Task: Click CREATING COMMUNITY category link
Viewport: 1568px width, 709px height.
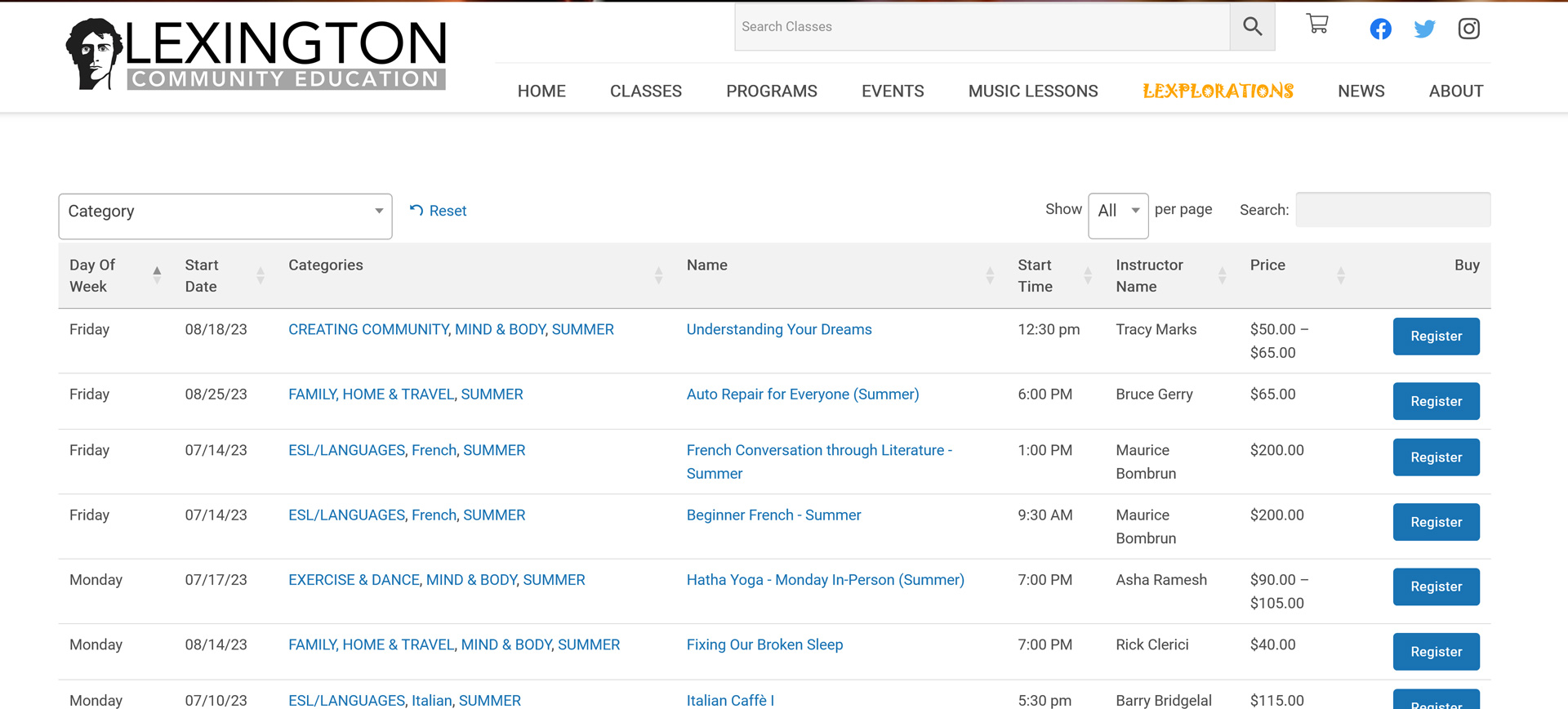Action: 368,329
